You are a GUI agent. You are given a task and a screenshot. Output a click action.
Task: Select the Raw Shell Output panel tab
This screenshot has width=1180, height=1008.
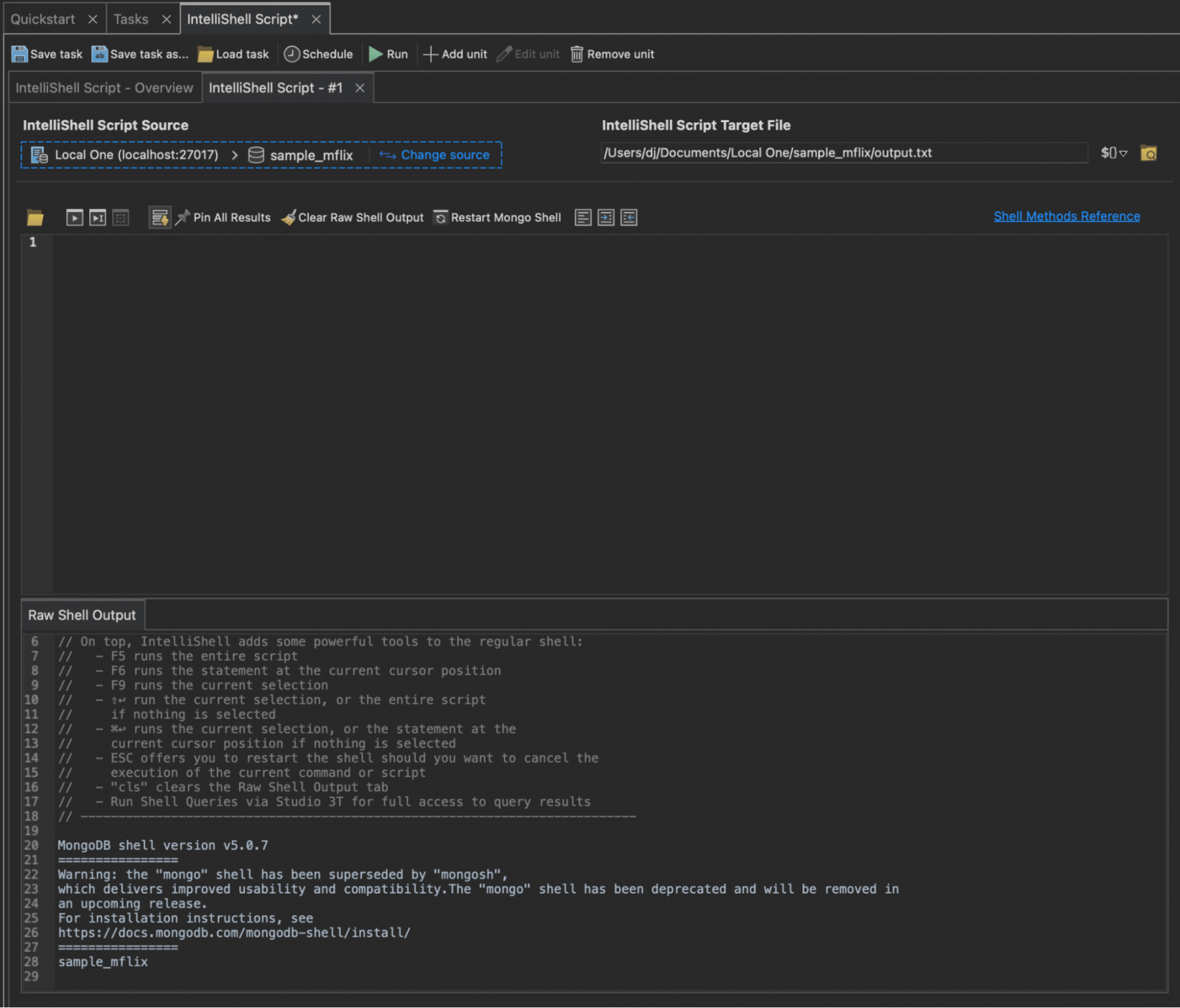[x=81, y=615]
